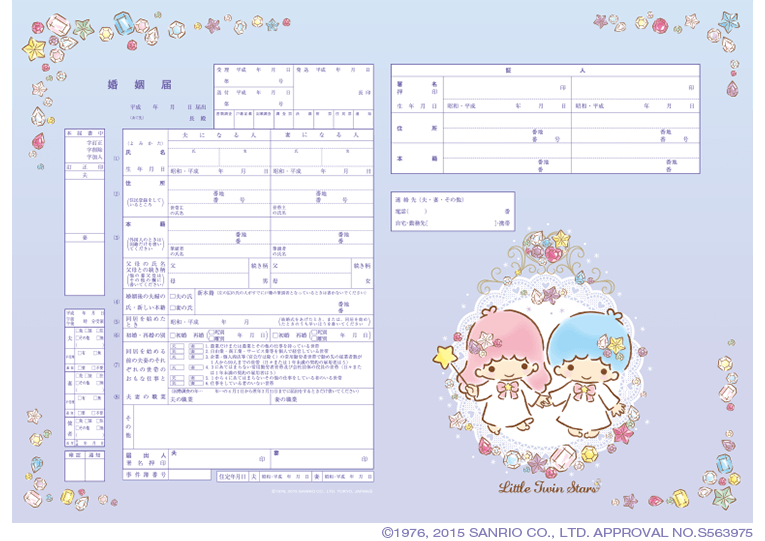Click the Sanrio copyright approval line

point(567,532)
